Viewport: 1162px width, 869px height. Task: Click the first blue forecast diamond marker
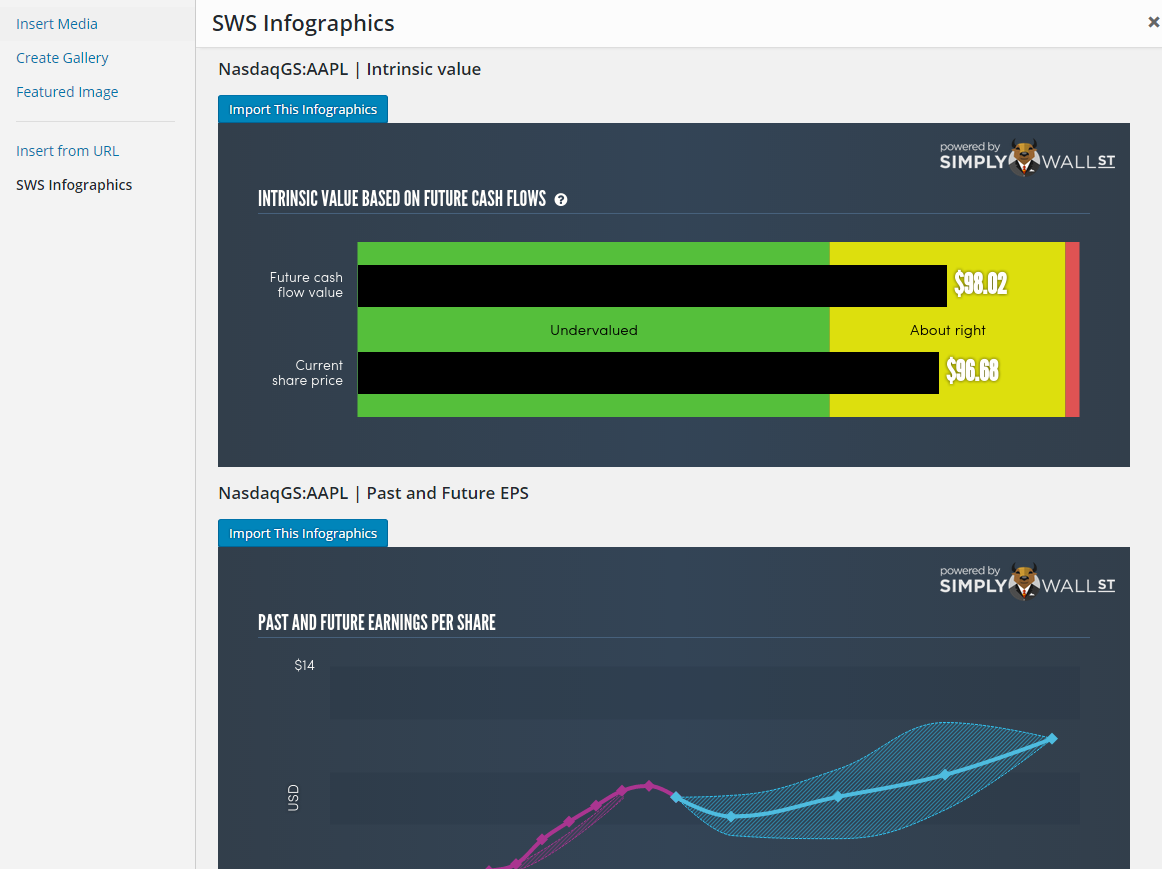(x=676, y=797)
